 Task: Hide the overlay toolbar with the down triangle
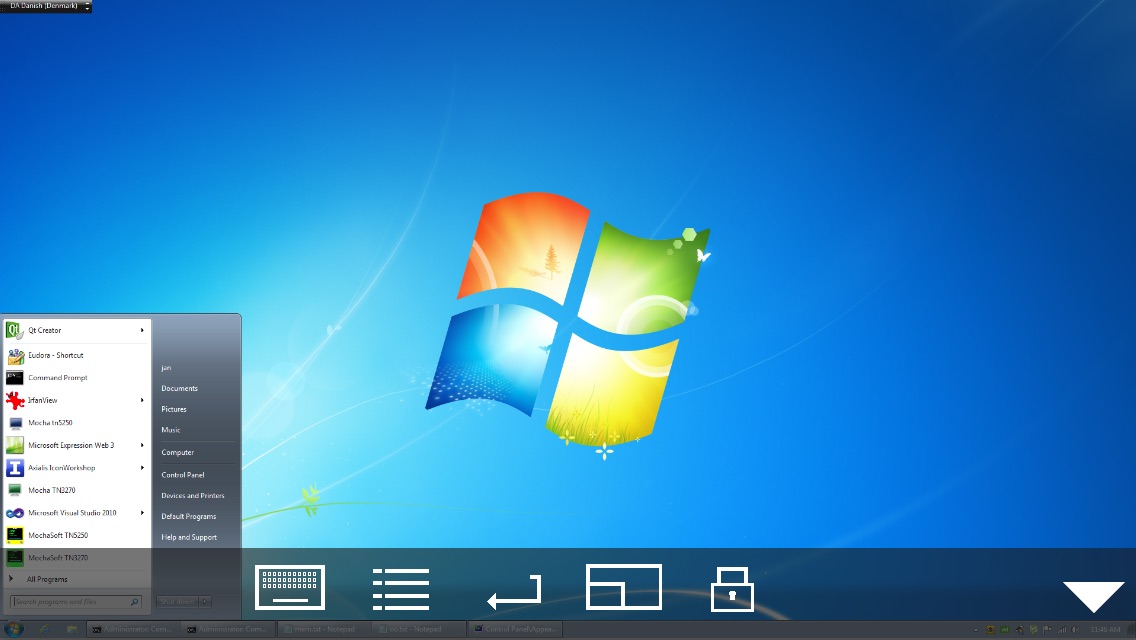point(1093,596)
